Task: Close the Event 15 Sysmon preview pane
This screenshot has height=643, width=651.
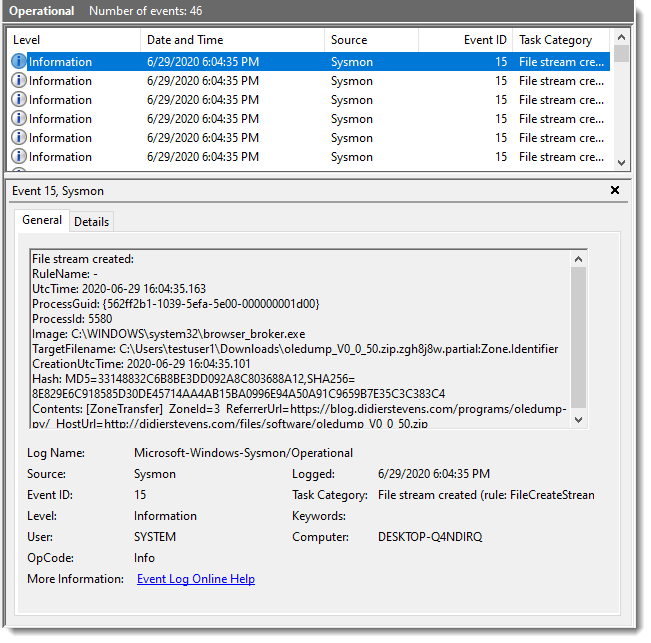Action: click(x=615, y=190)
